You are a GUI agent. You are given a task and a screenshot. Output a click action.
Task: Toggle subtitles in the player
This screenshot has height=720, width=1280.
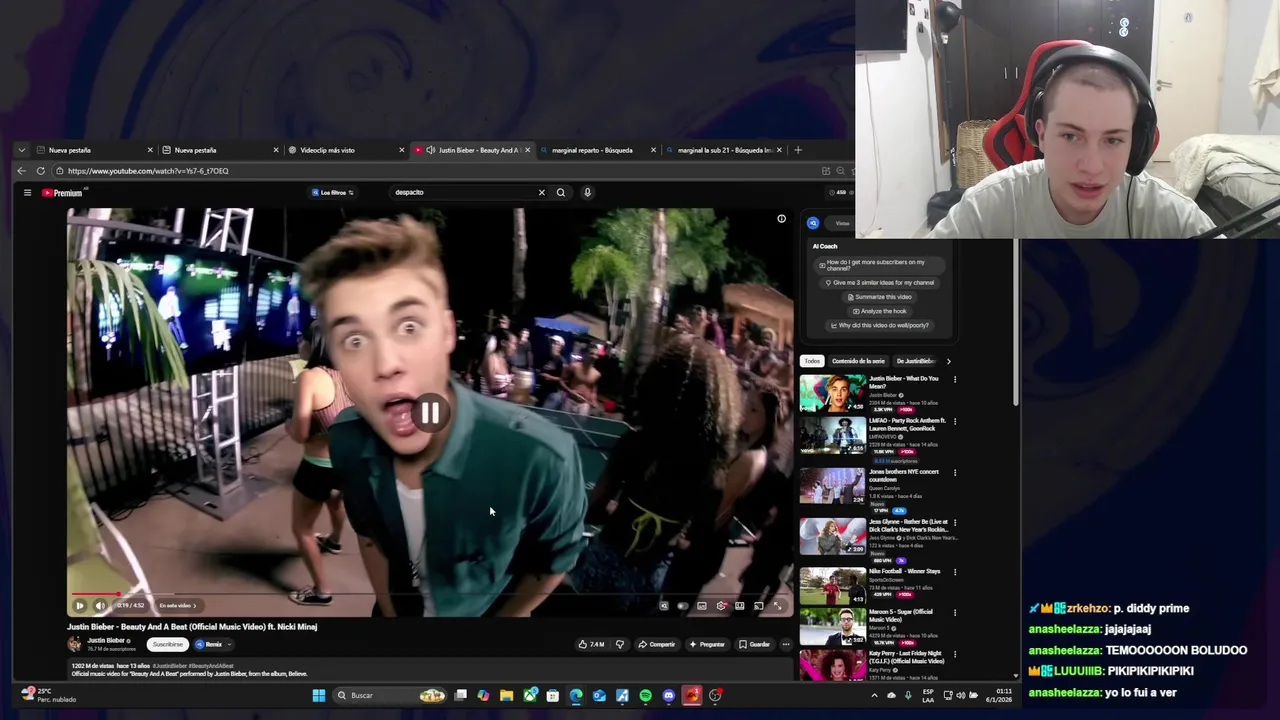click(702, 605)
